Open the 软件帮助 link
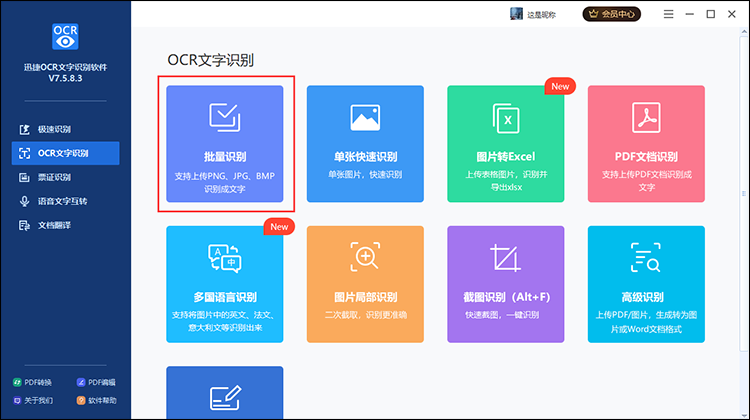 tap(97, 400)
